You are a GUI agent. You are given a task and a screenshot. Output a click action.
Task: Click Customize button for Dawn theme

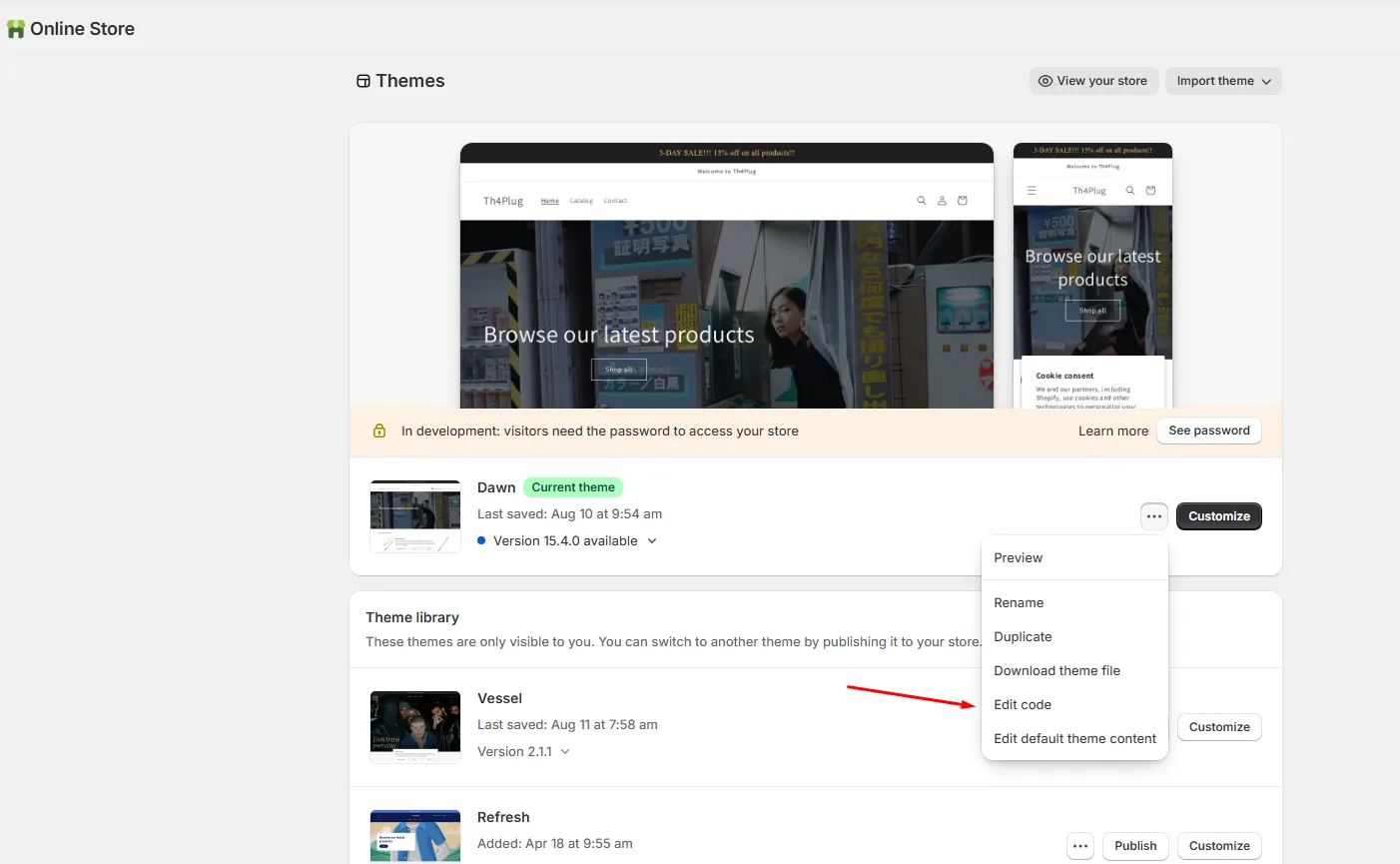pyautogui.click(x=1219, y=516)
